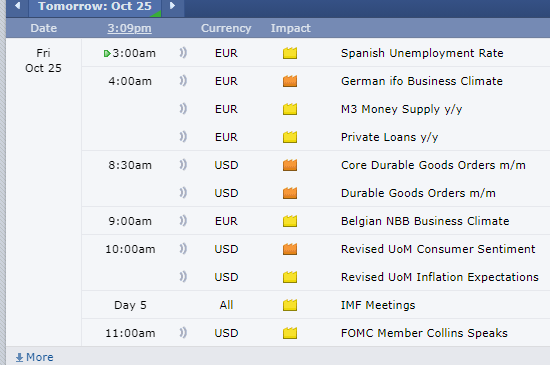
Task: Click sound icon for Belgian NBB Business Climate
Action: [183, 221]
